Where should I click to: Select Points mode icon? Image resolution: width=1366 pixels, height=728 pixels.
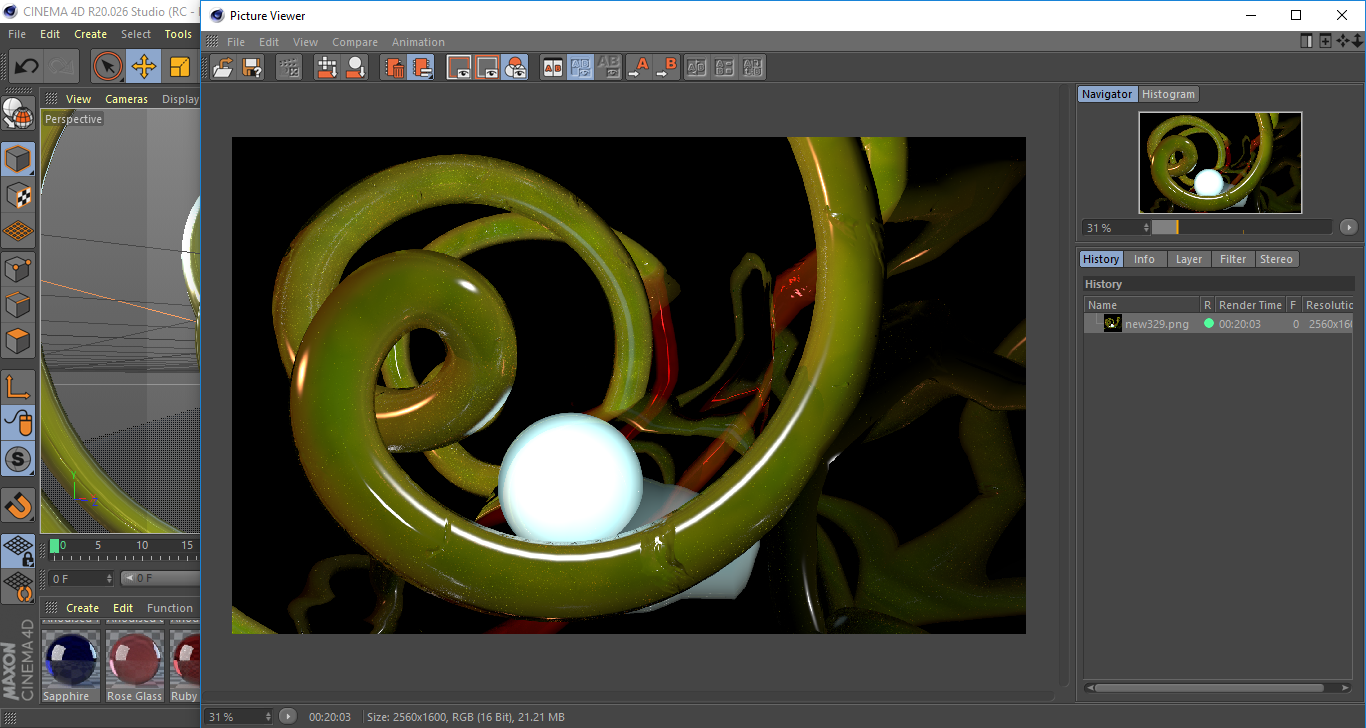pyautogui.click(x=18, y=268)
